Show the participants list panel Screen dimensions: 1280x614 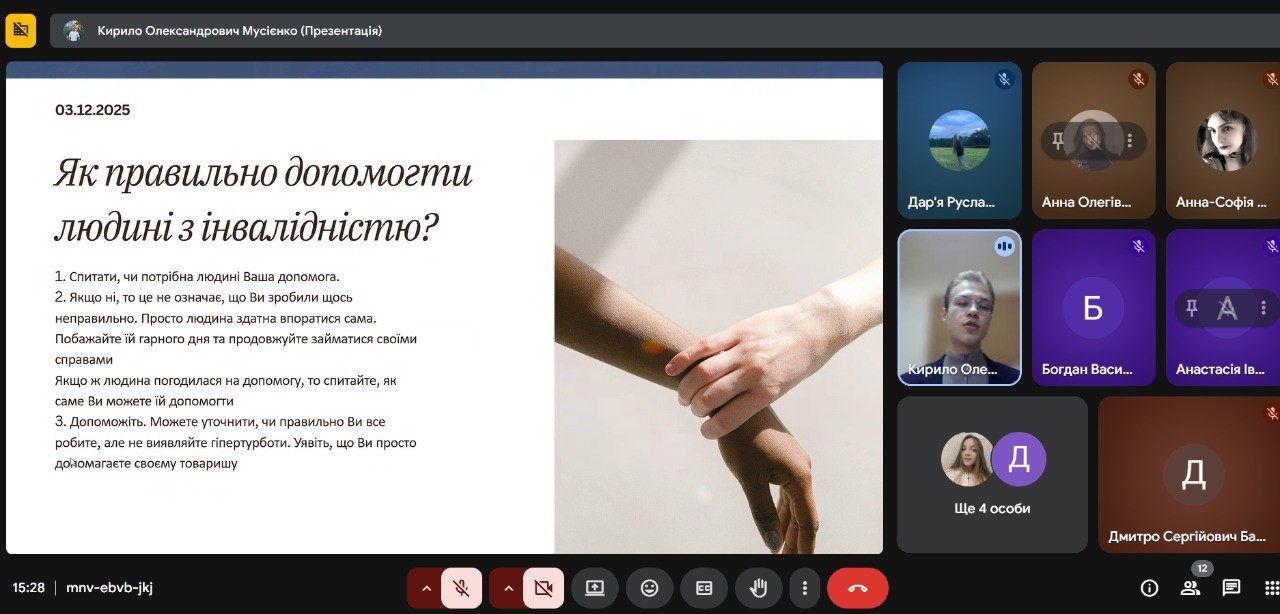point(1190,588)
